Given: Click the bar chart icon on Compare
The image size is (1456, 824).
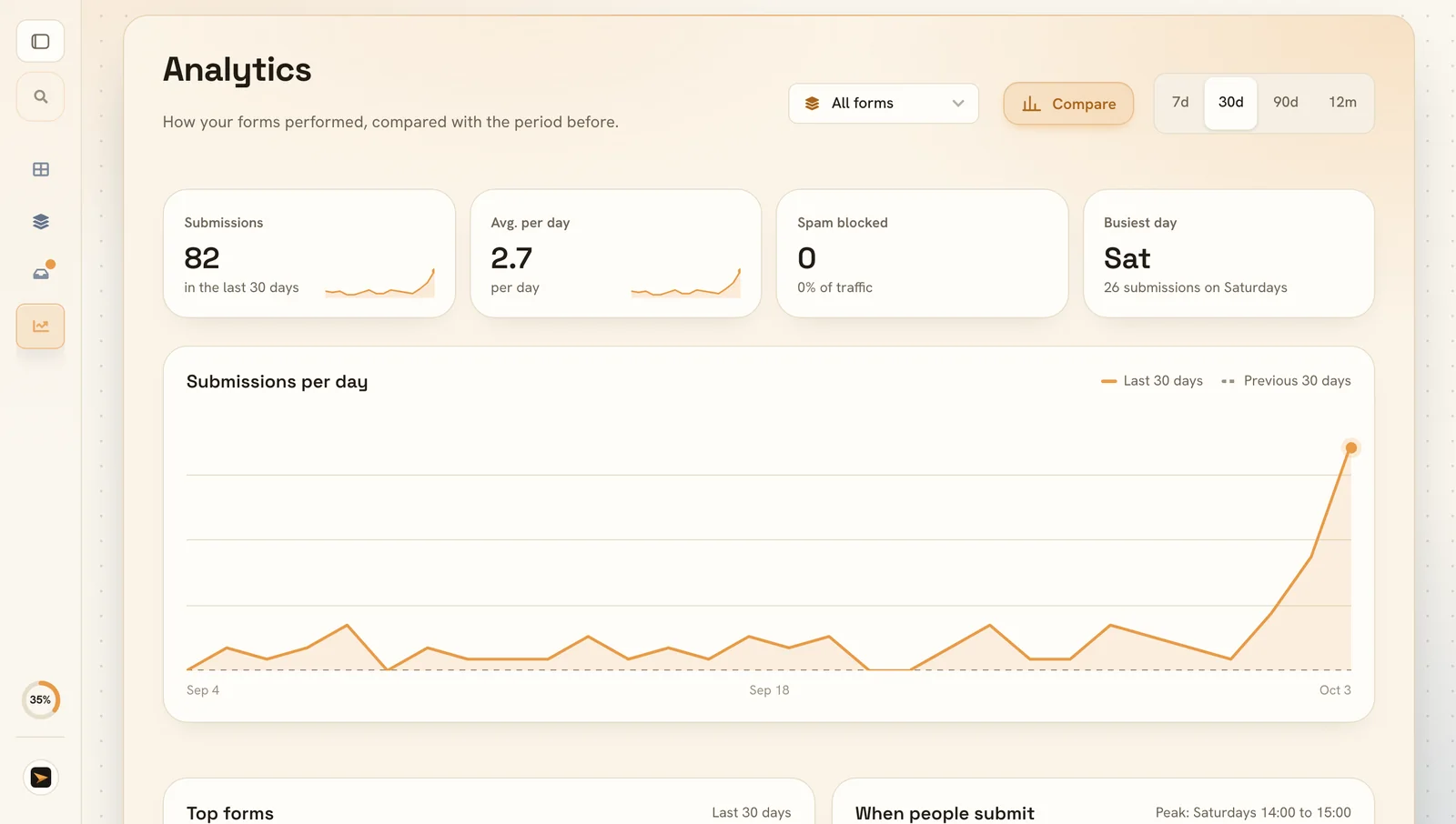Looking at the screenshot, I should [x=1031, y=104].
